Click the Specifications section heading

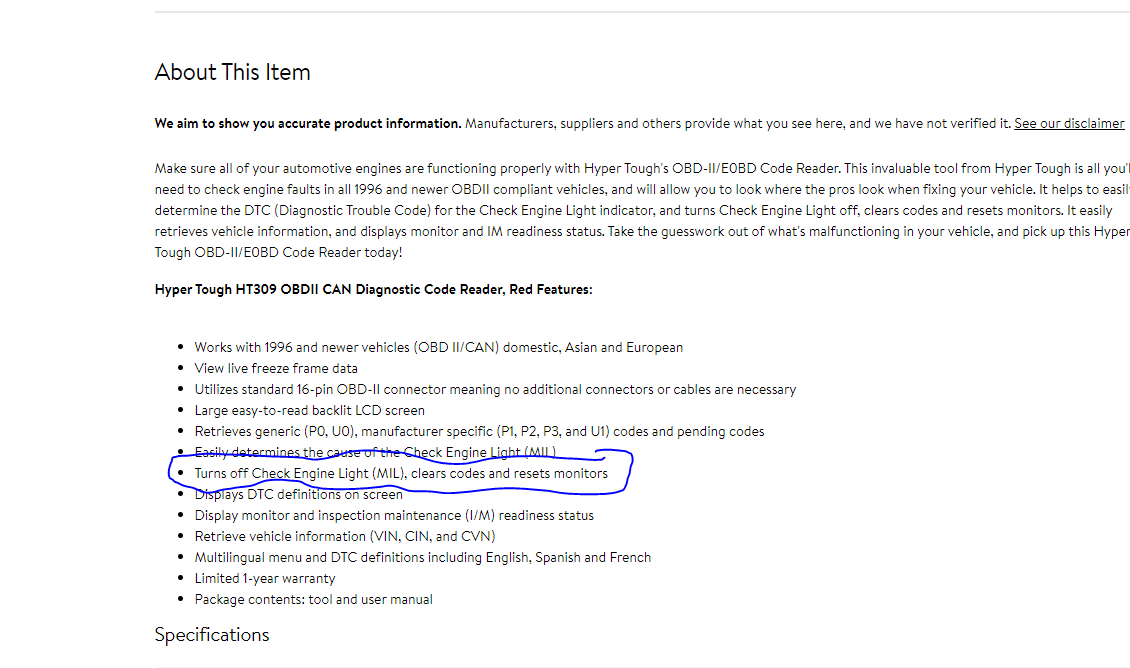(212, 635)
